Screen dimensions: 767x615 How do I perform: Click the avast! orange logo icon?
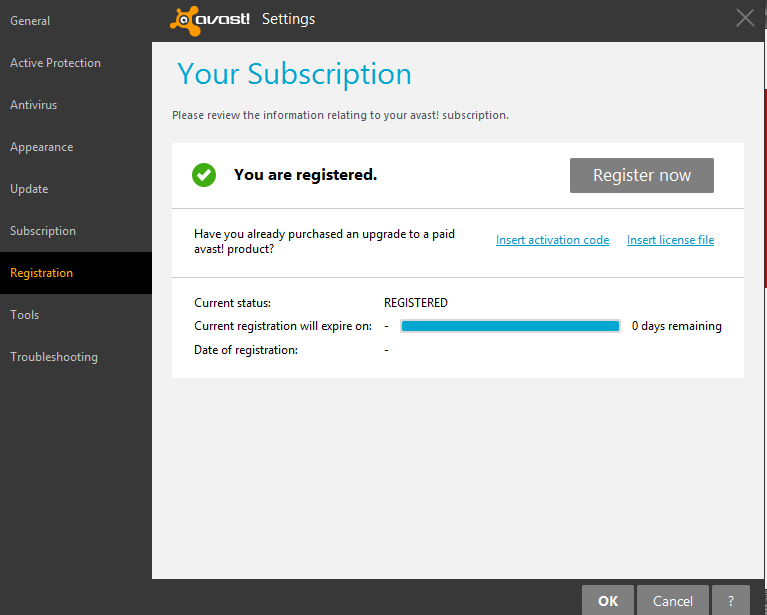click(x=185, y=21)
